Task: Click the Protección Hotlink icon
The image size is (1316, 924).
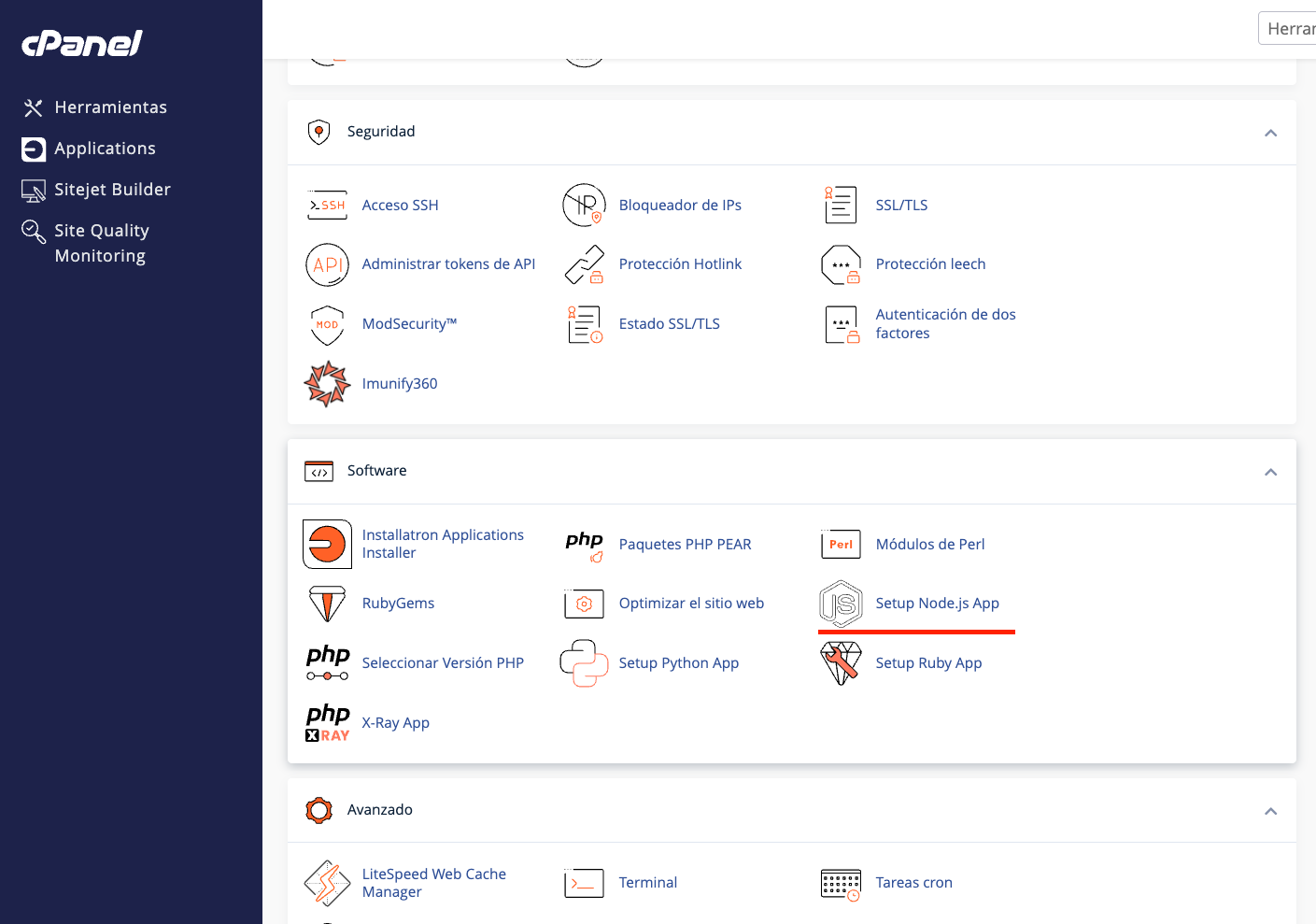Action: tap(585, 264)
